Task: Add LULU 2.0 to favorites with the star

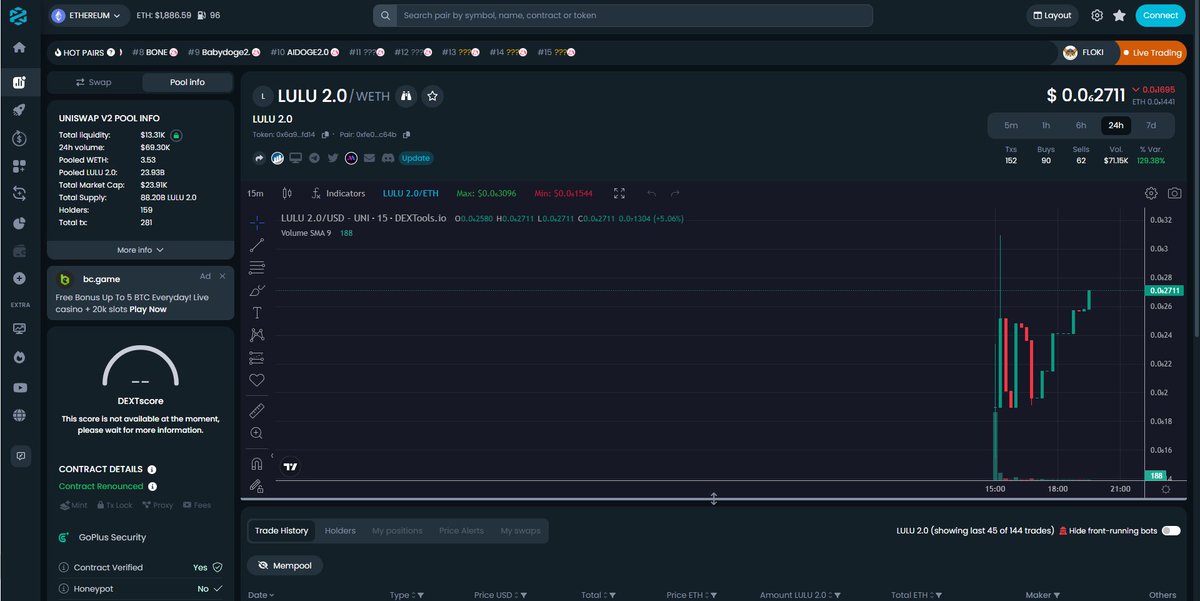Action: pos(433,96)
